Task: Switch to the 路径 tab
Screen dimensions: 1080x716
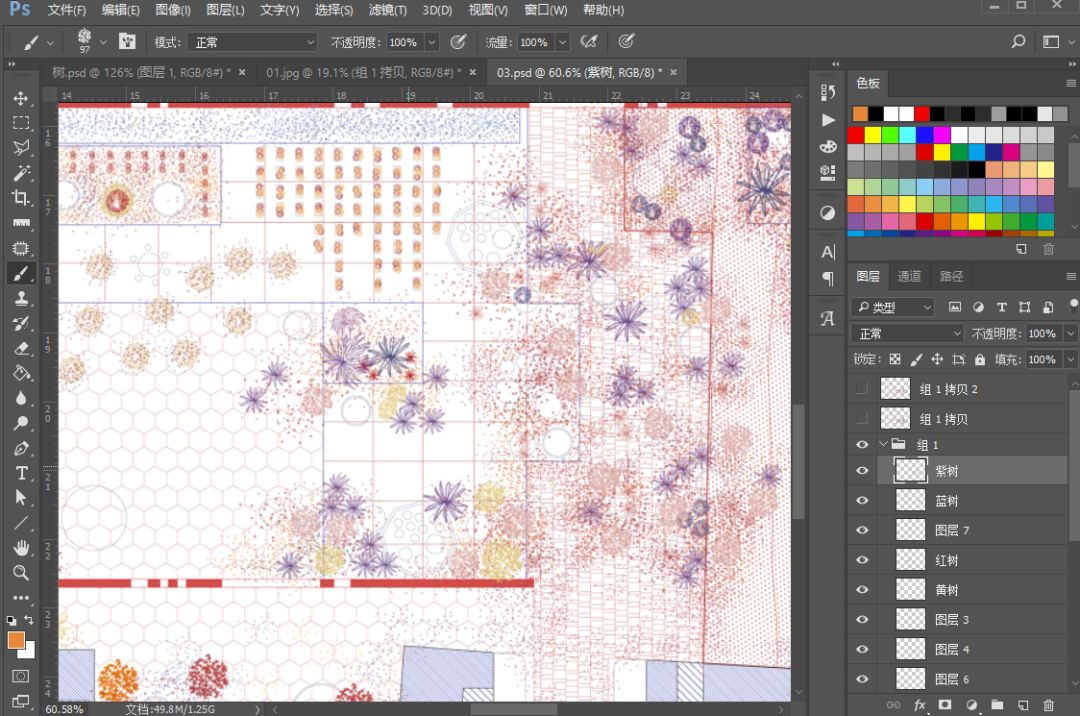Action: click(x=951, y=276)
